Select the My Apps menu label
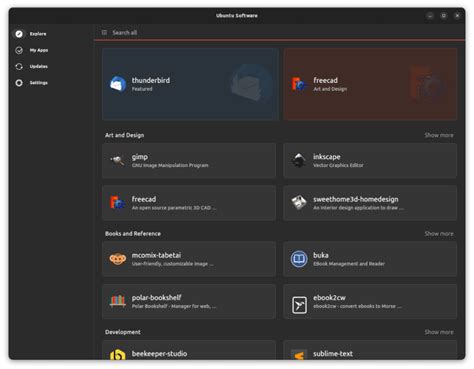Screen dimensions: 474x369 [x=39, y=50]
